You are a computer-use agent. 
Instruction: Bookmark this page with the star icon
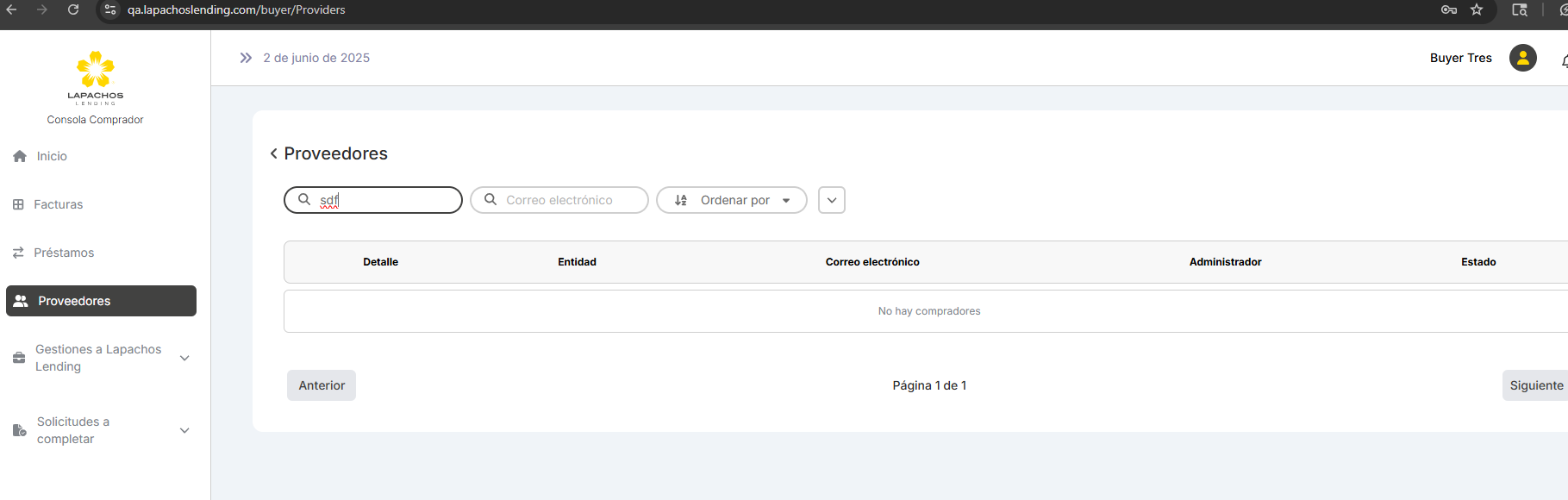click(1477, 9)
